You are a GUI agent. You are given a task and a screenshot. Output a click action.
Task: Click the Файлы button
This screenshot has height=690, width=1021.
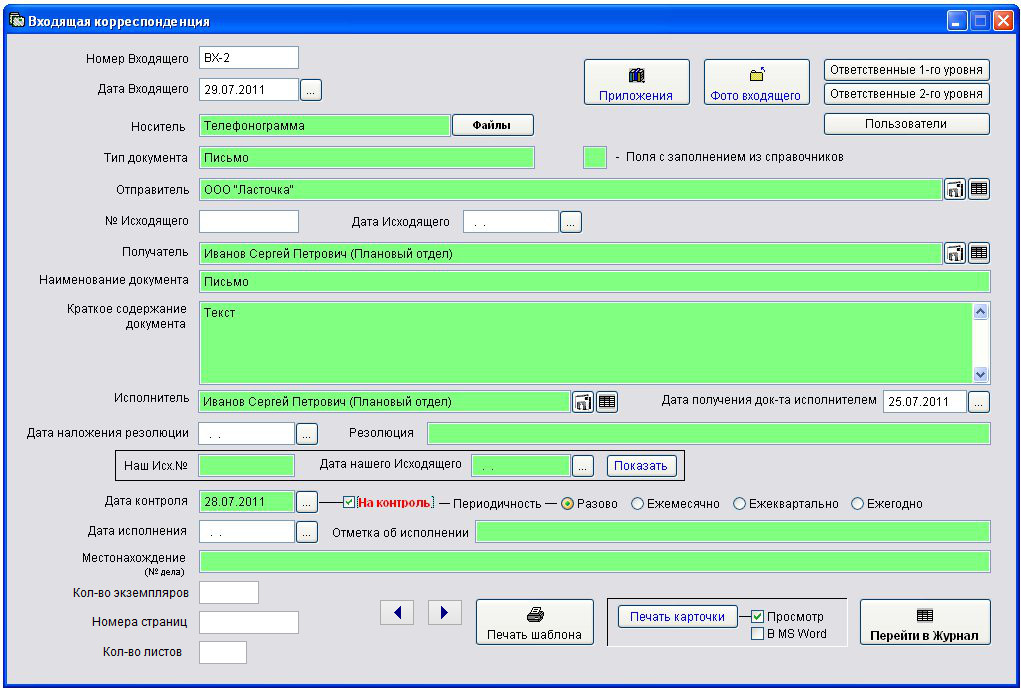point(492,125)
